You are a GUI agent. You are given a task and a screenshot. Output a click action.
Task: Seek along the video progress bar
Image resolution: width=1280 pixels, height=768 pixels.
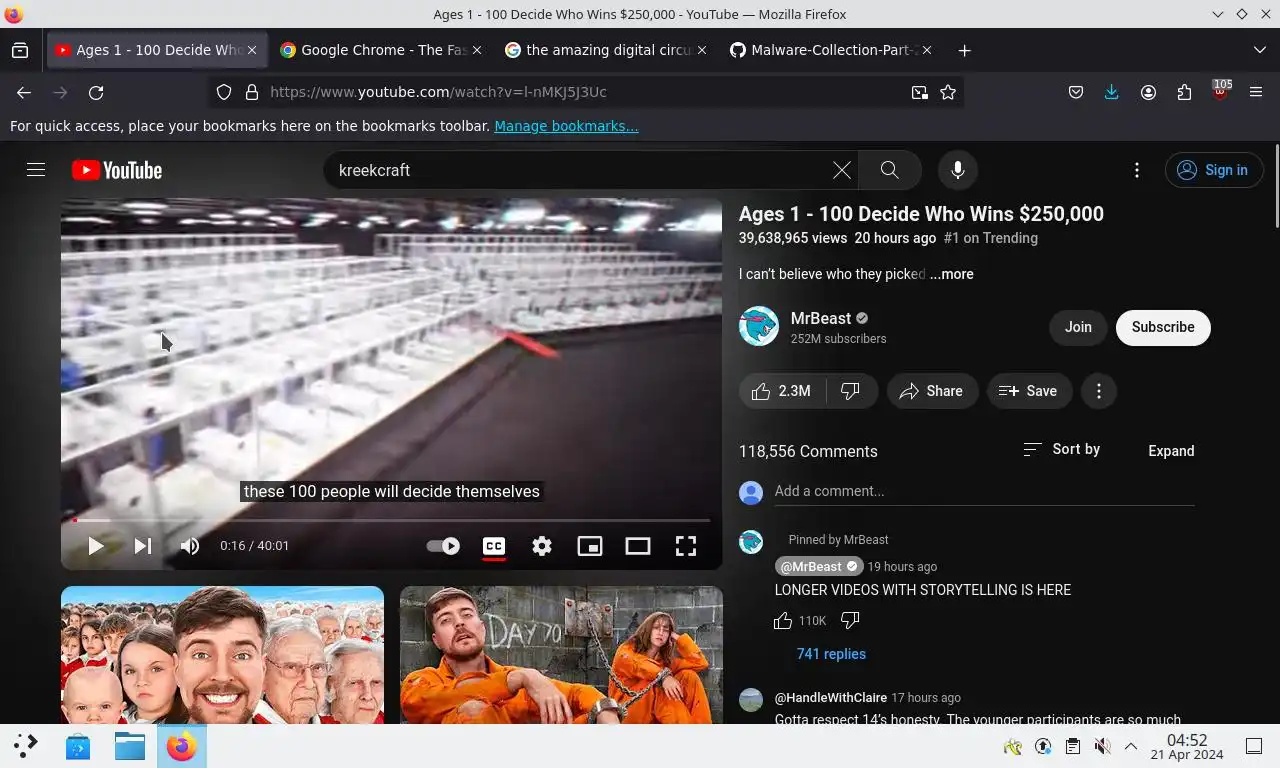[x=391, y=520]
